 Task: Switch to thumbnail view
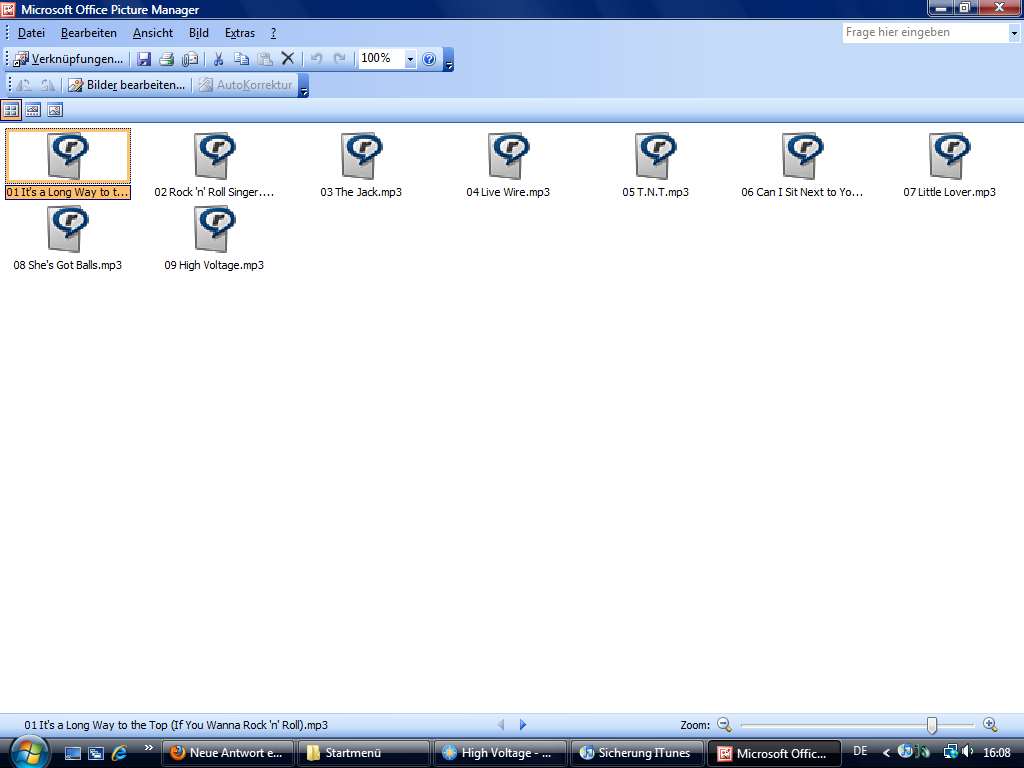[11, 110]
